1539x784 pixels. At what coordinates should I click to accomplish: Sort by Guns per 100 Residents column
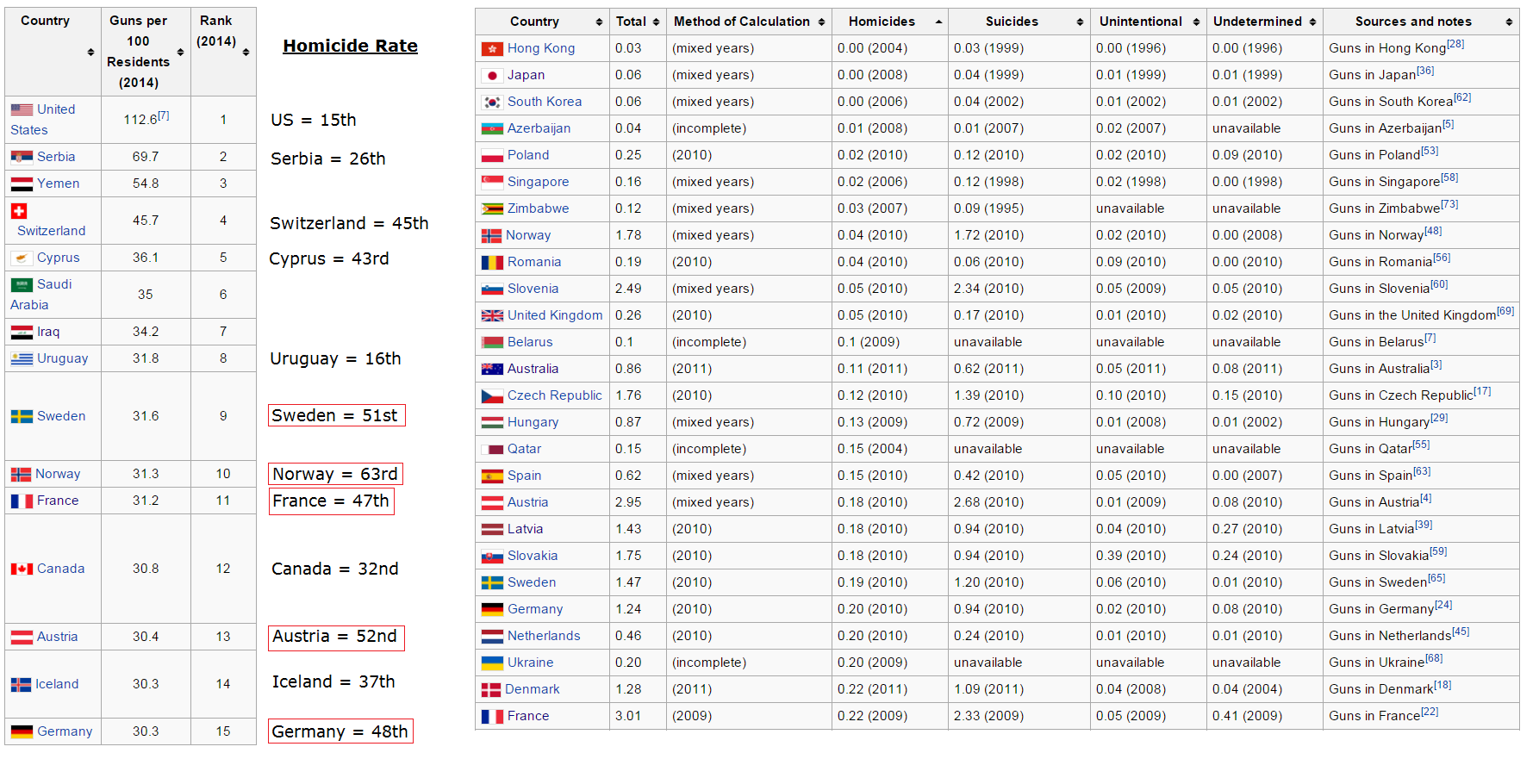tap(180, 53)
